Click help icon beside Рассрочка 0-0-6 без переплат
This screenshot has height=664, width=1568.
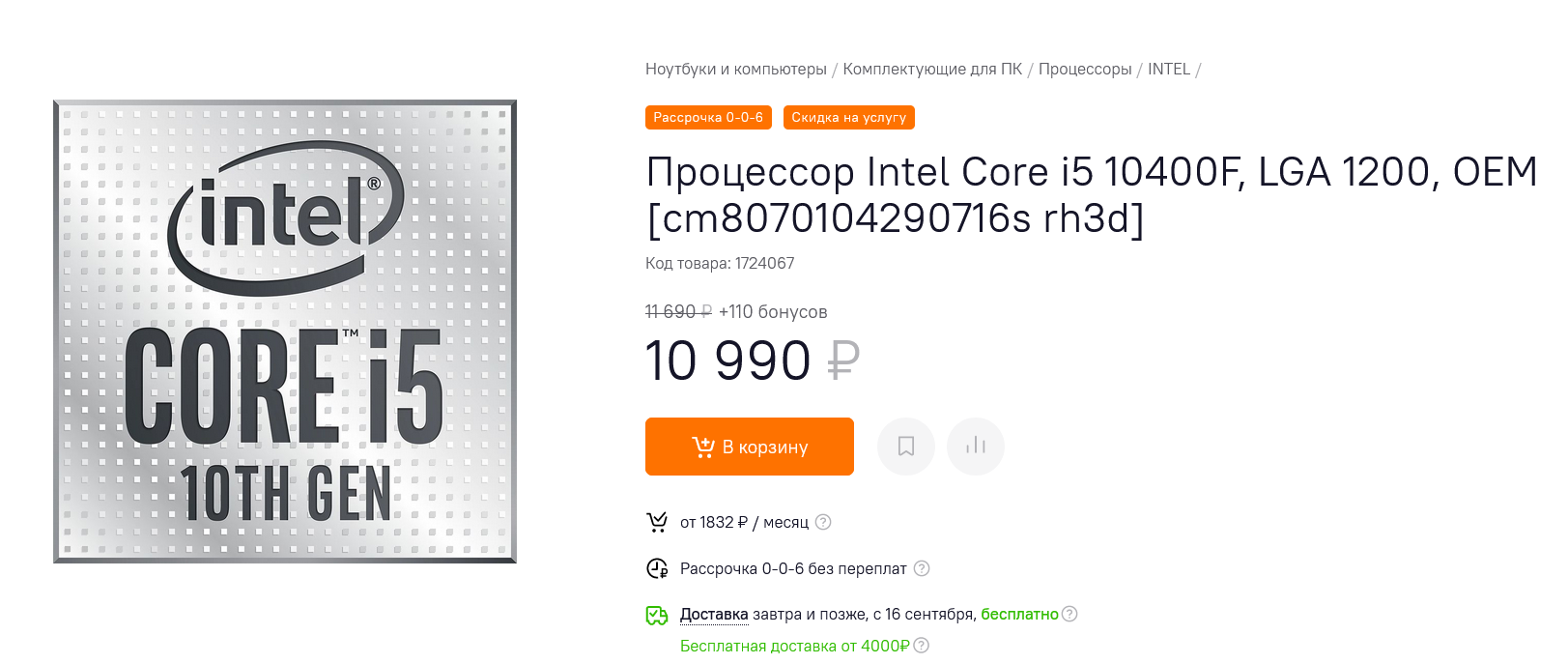922,568
